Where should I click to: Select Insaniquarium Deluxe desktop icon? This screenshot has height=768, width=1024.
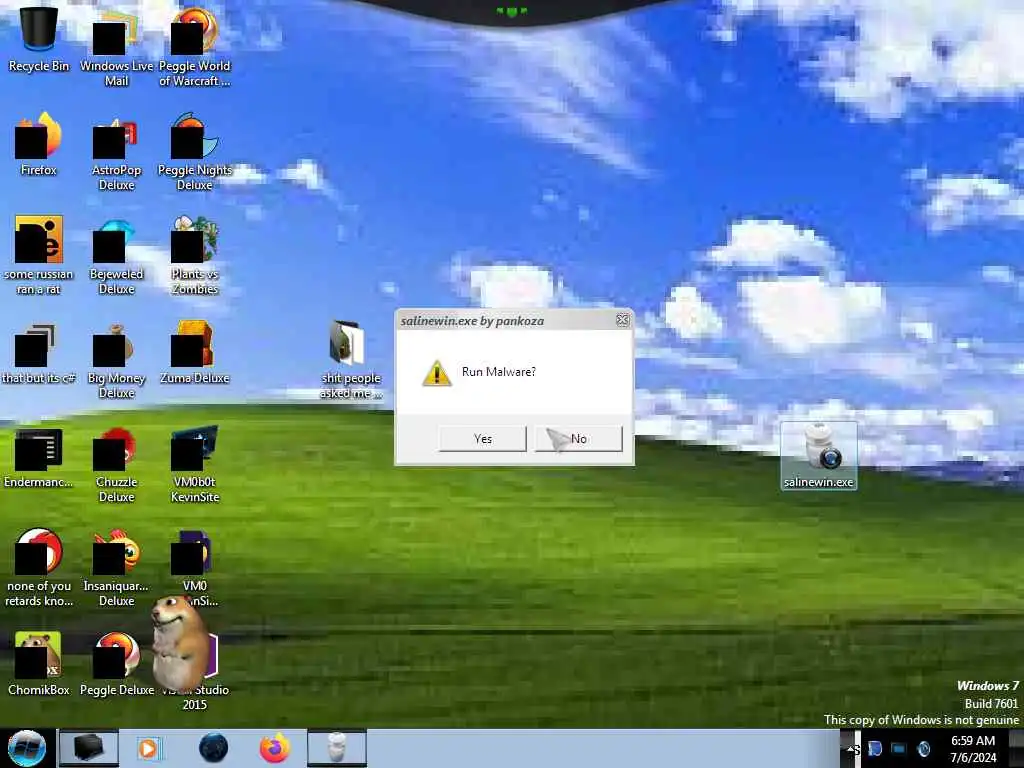click(116, 568)
